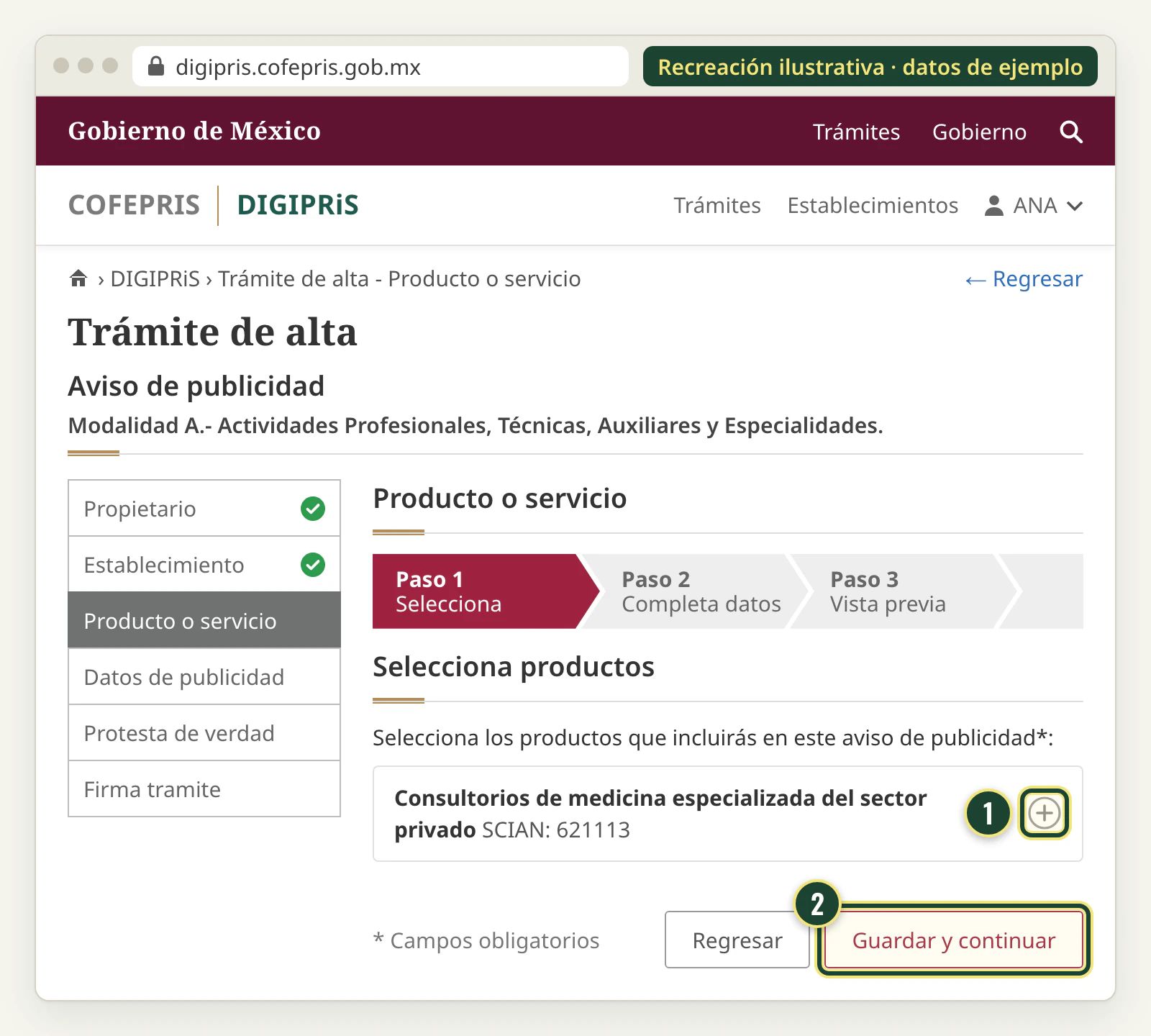Image resolution: width=1151 pixels, height=1036 pixels.
Task: Click the Regresar link with arrow
Action: coord(1024,279)
